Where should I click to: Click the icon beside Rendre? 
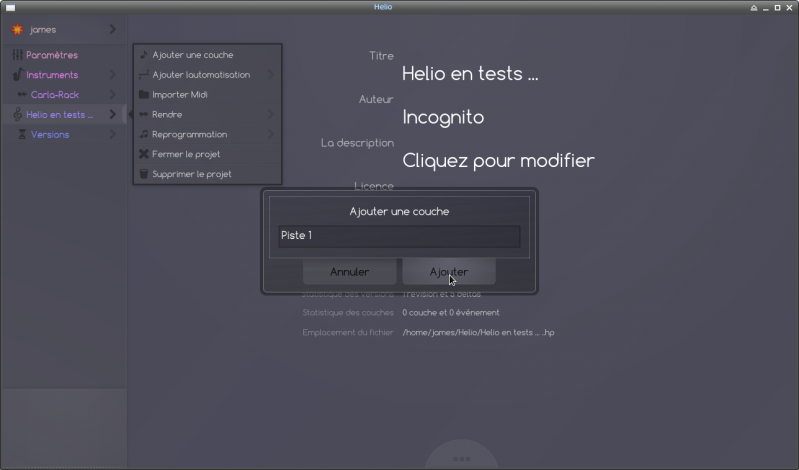point(144,114)
